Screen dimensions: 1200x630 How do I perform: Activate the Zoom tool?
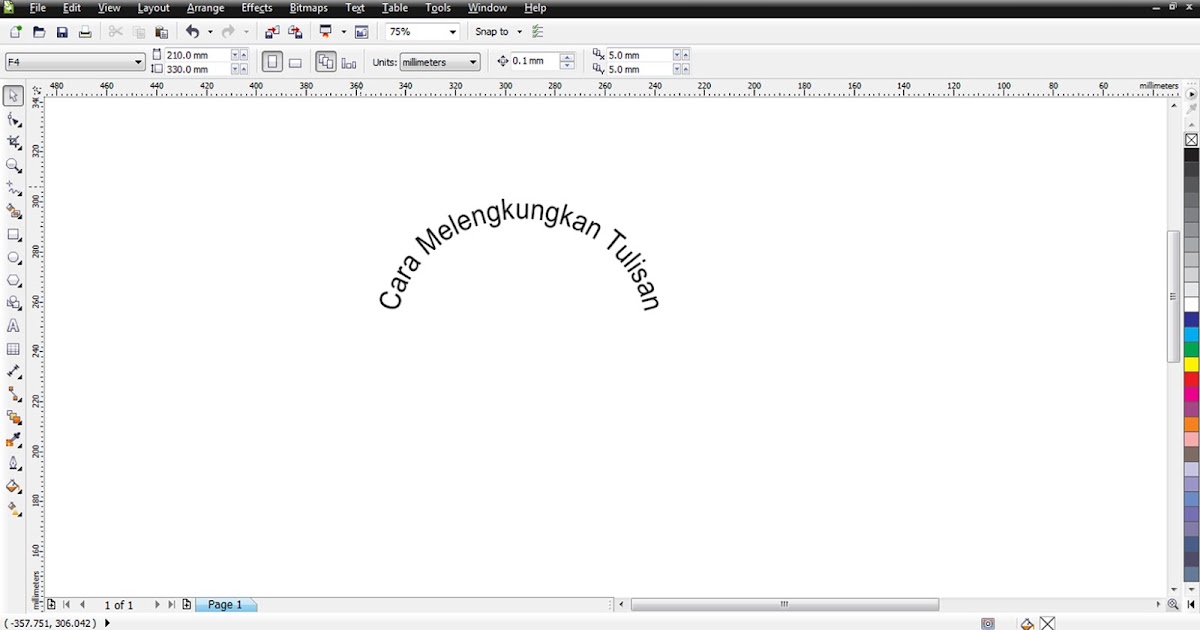coord(13,165)
